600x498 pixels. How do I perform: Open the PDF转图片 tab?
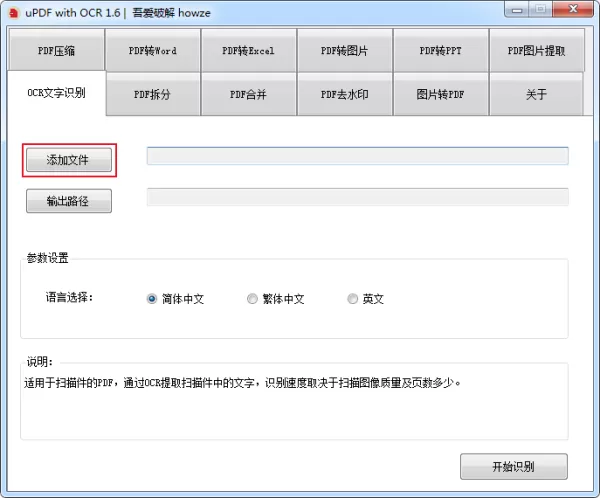(345, 50)
